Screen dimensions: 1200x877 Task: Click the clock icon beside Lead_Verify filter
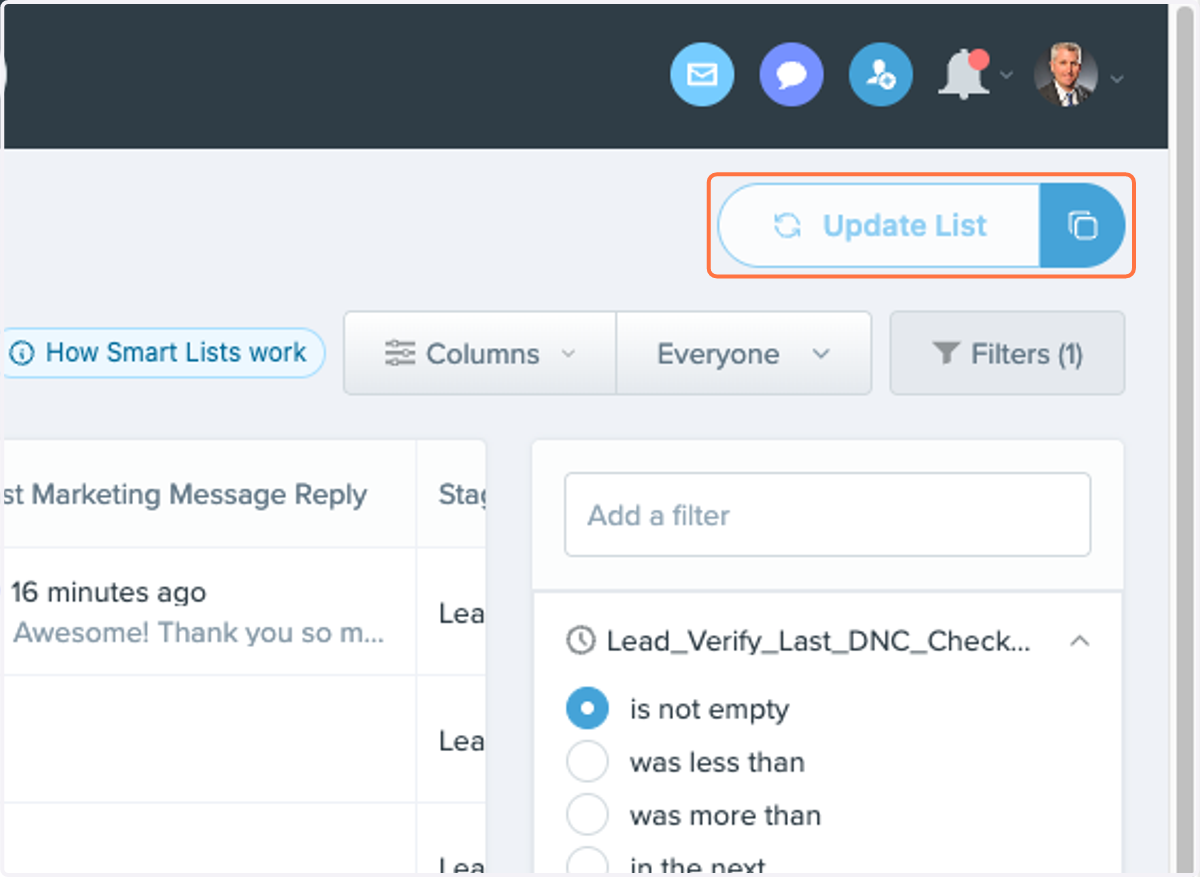(x=580, y=641)
